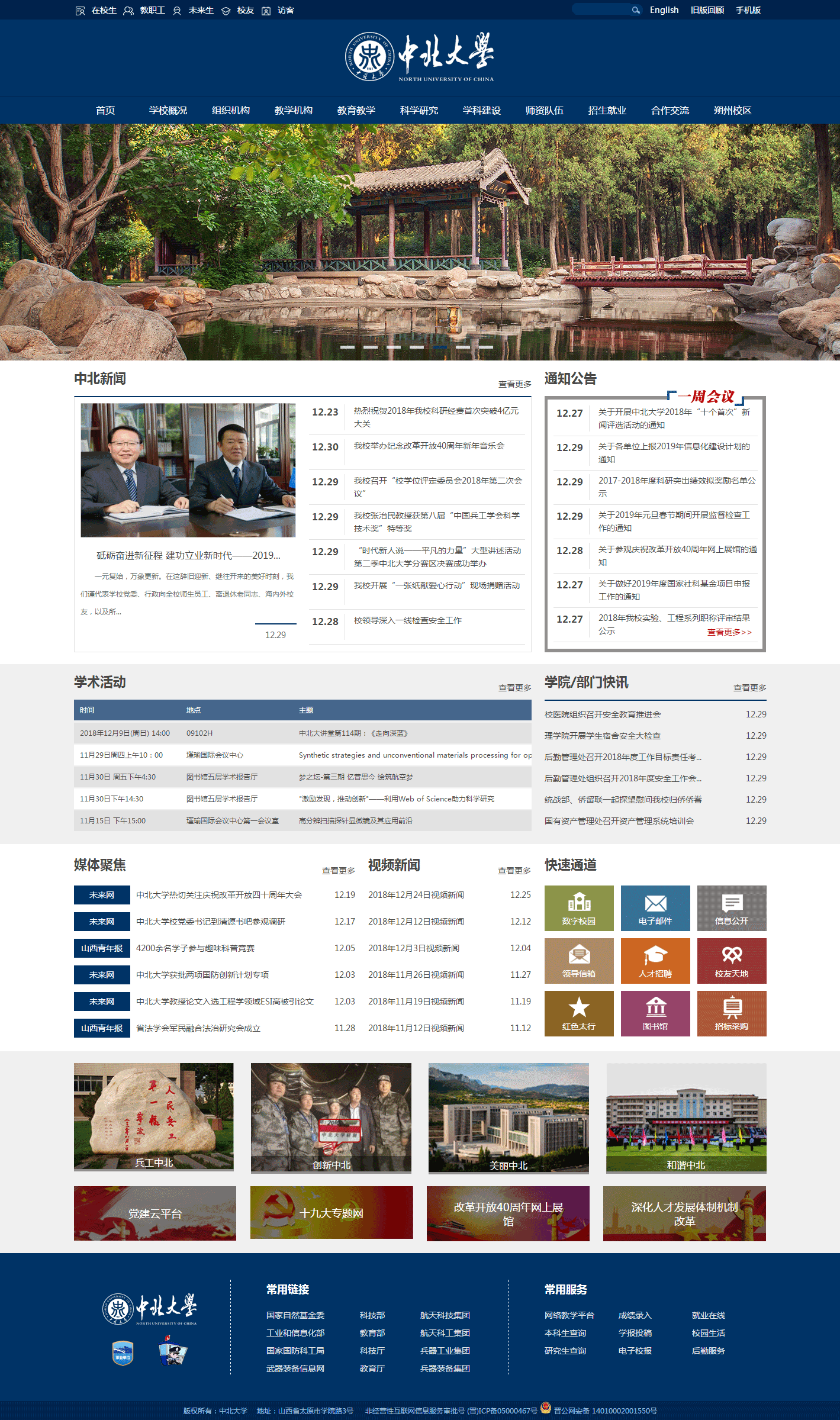Screen dimensions: 840x1420
Task: Open the 兵工中北 photo card
Action: tap(154, 1118)
